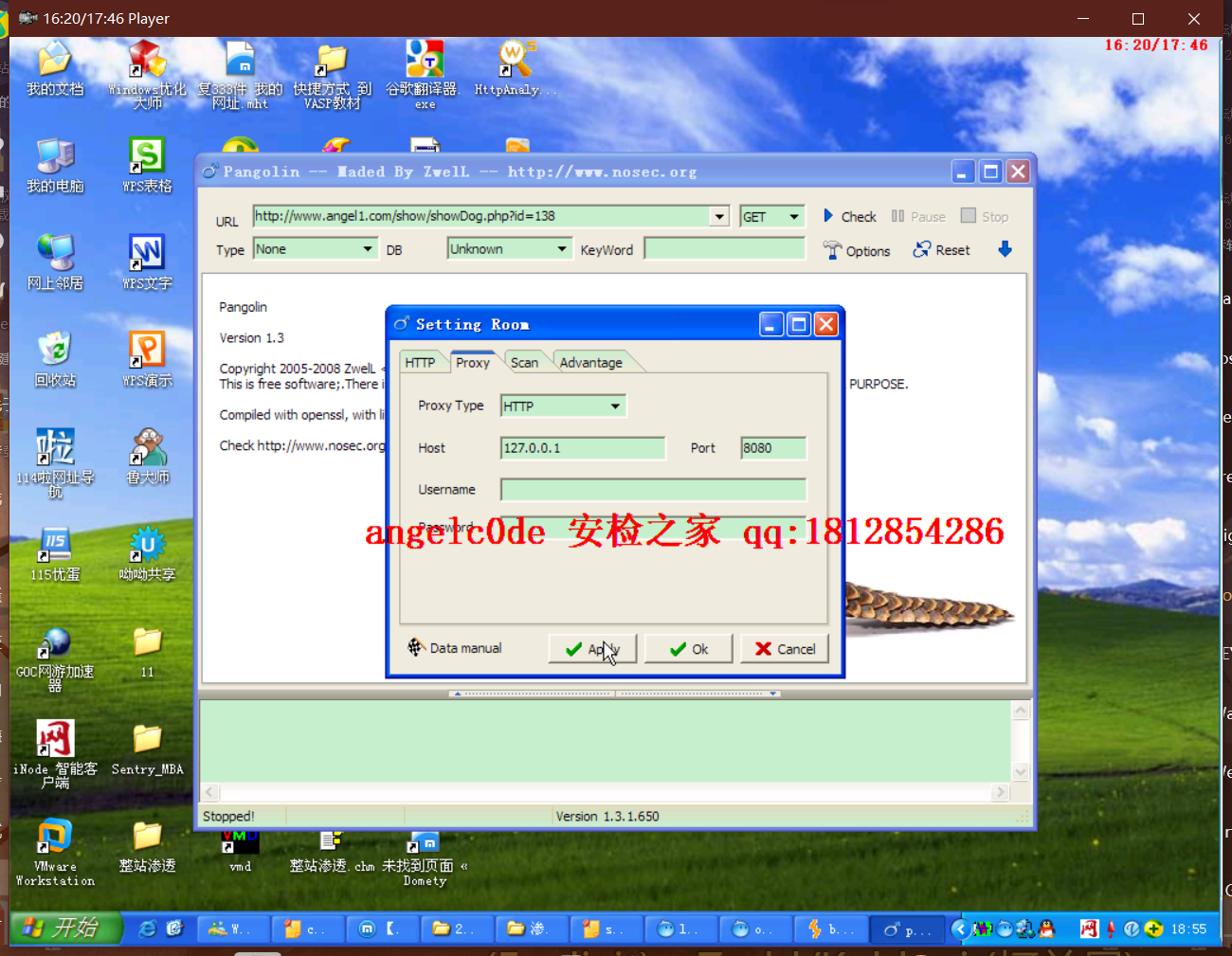Click the URL input field
This screenshot has width=1232, height=956.
tap(481, 216)
